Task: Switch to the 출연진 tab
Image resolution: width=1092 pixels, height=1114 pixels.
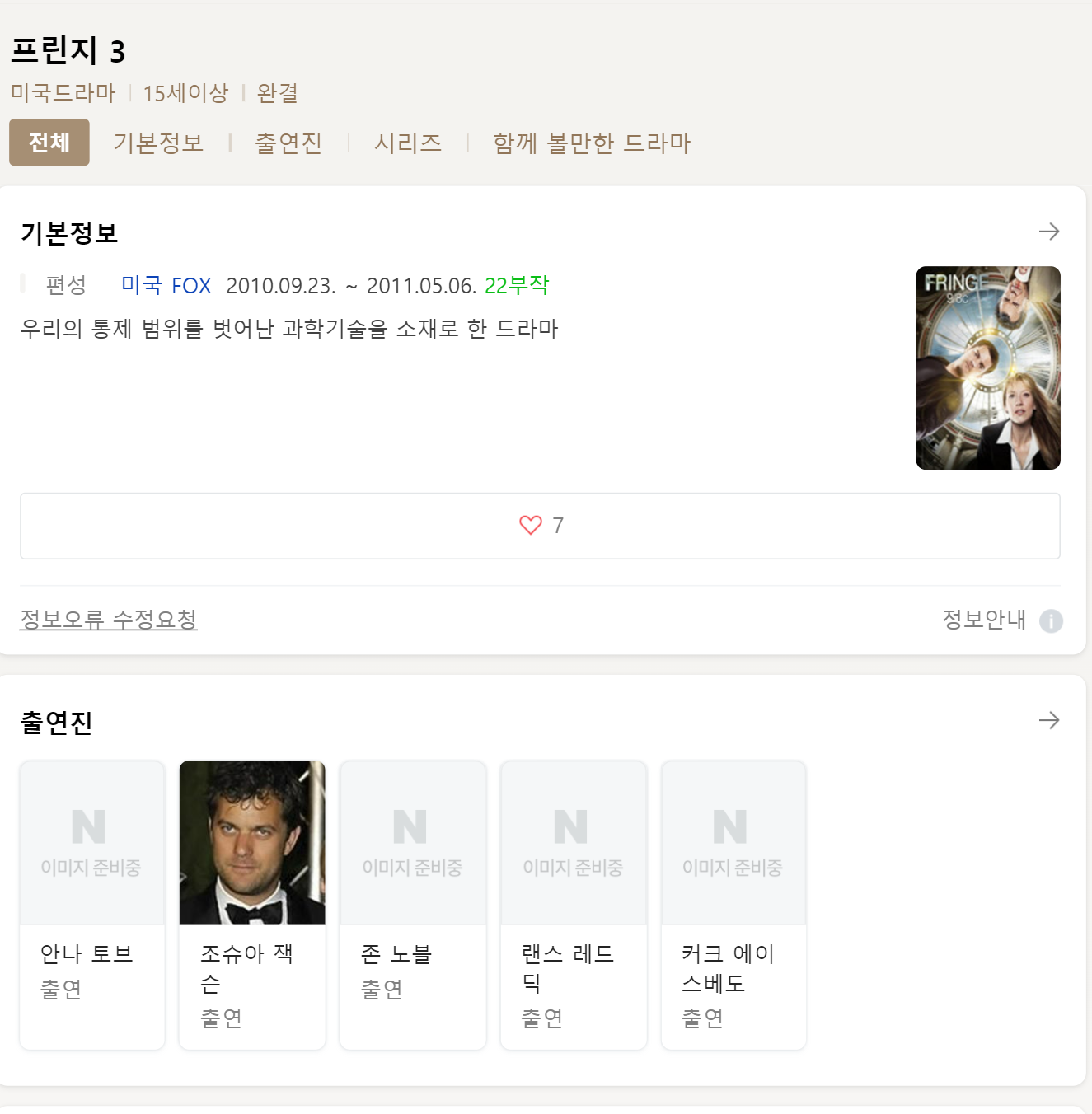Action: (288, 143)
